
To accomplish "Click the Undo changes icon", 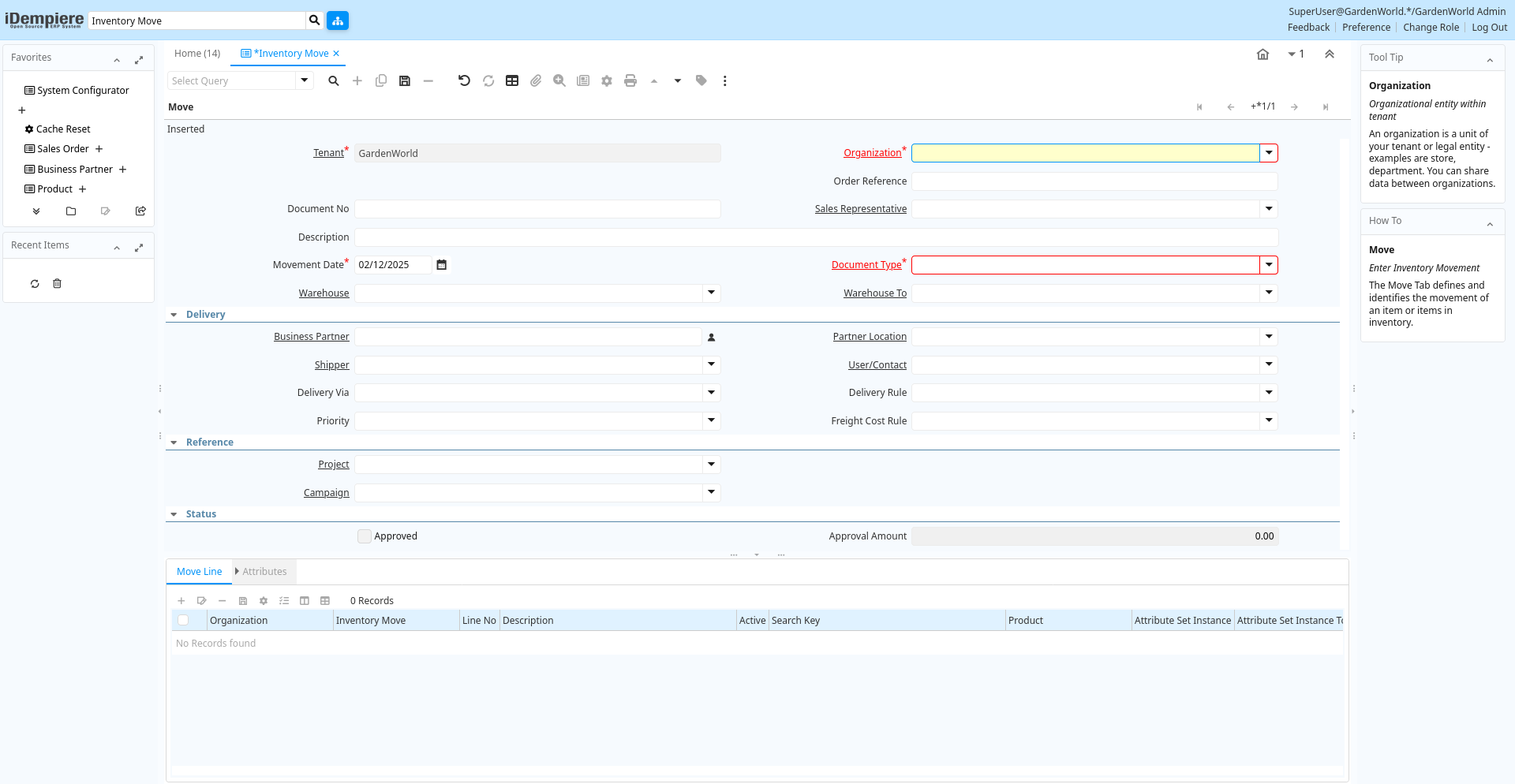I will [x=464, y=80].
